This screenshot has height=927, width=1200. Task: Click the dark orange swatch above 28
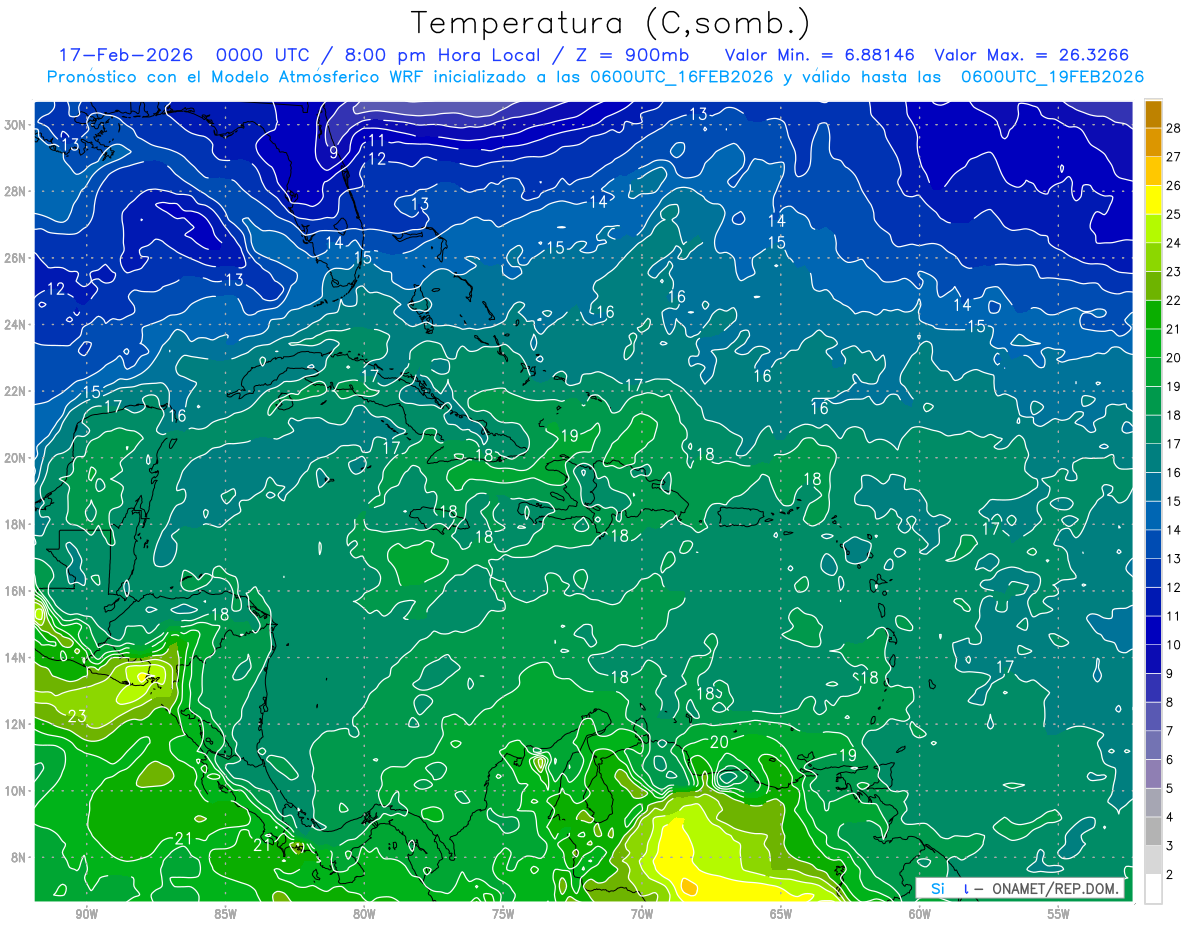[x=1153, y=114]
